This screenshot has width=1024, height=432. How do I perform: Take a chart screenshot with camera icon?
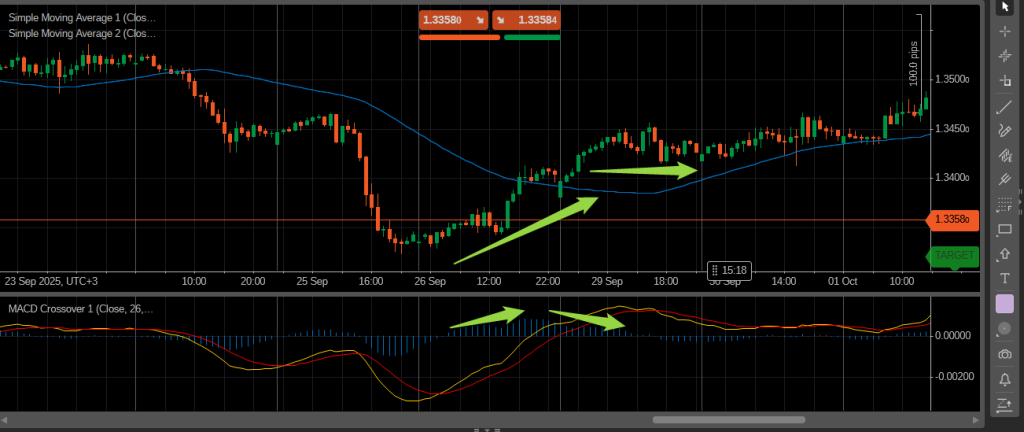1005,354
